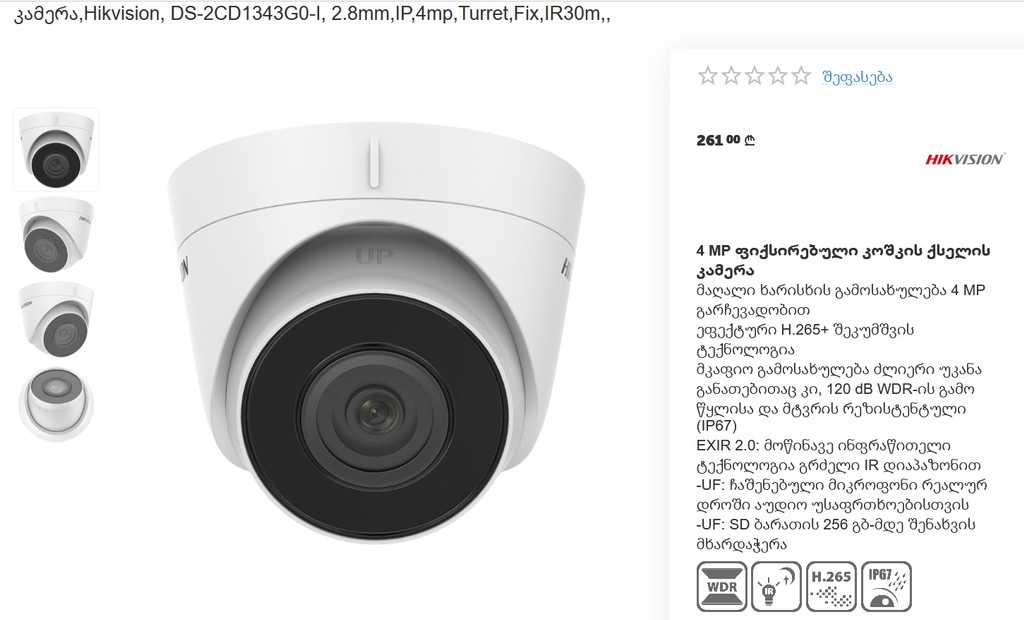Click the WDR feature icon
The image size is (1024, 620).
click(722, 586)
